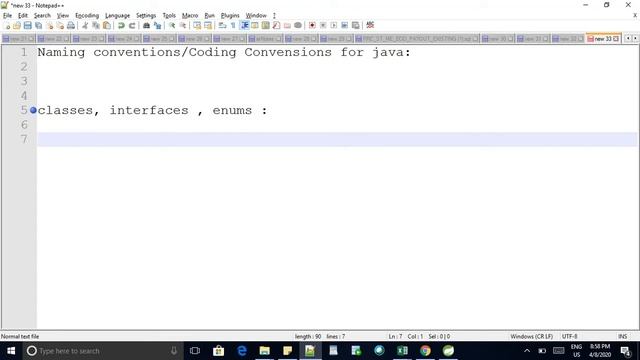
Task: Create a new document via toolbar New icon
Action: [7, 25]
